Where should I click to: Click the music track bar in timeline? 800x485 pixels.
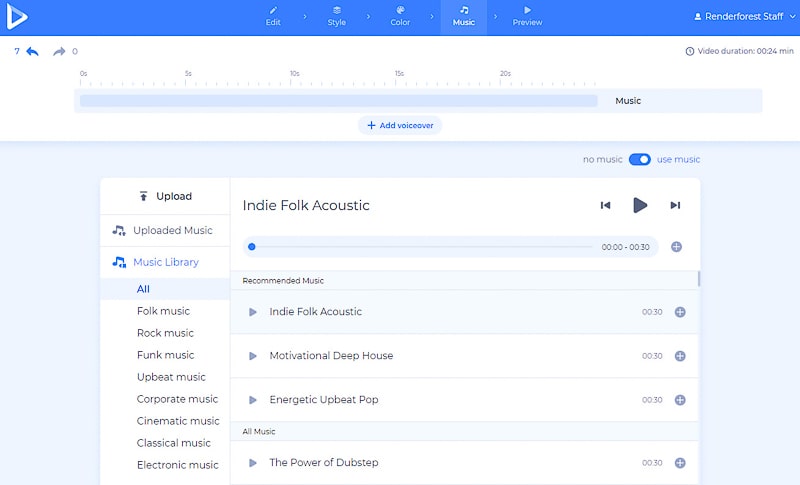pos(338,101)
